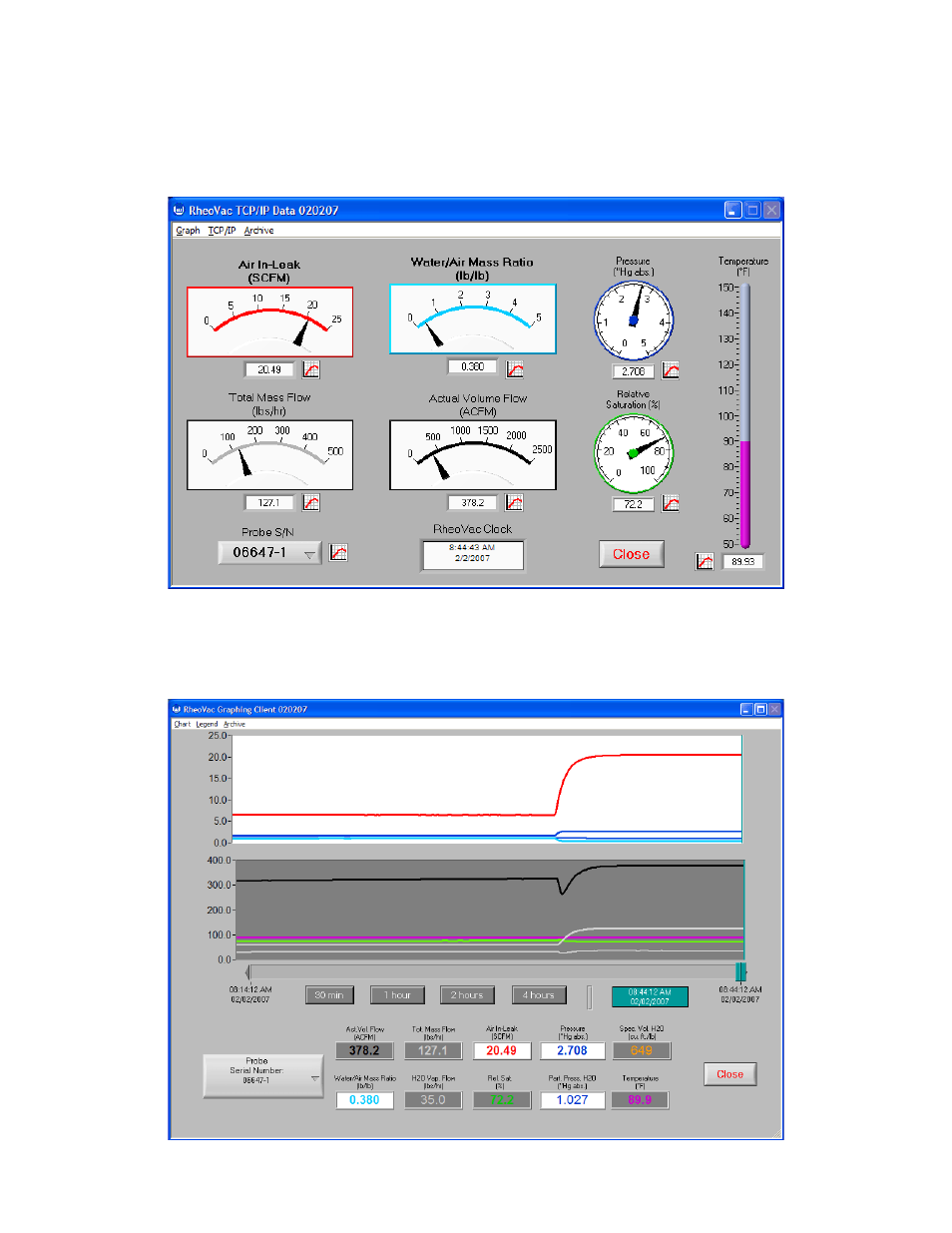Viewport: 952px width, 1233px height.
Task: Click Pressure readout 2.708 in Graphing Client
Action: 573,1051
